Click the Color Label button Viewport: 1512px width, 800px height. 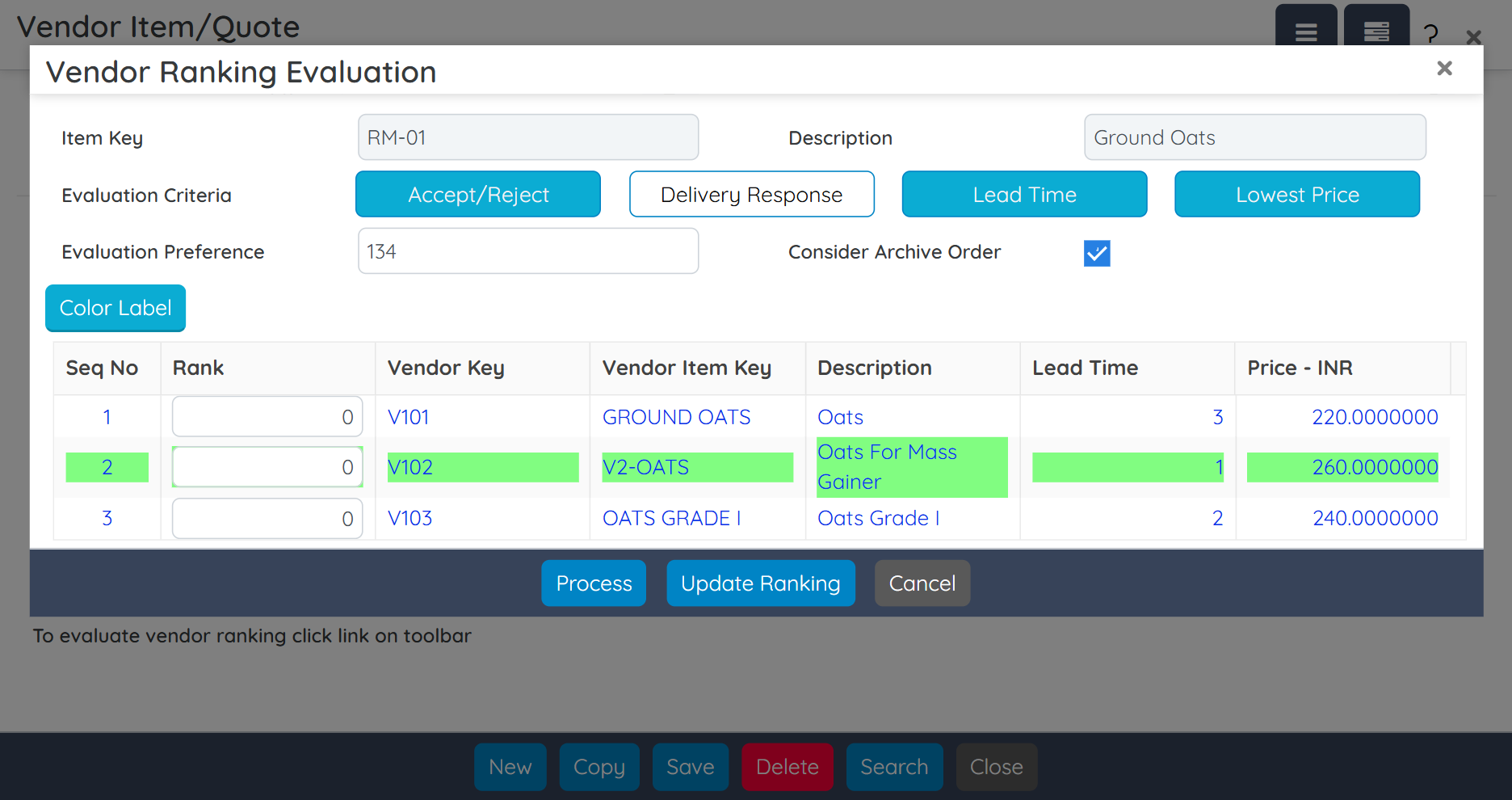[x=115, y=308]
